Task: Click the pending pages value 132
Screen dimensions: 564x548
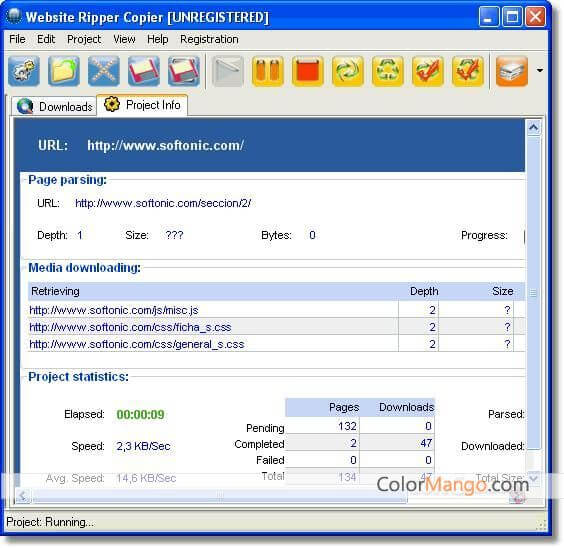Action: (x=347, y=426)
